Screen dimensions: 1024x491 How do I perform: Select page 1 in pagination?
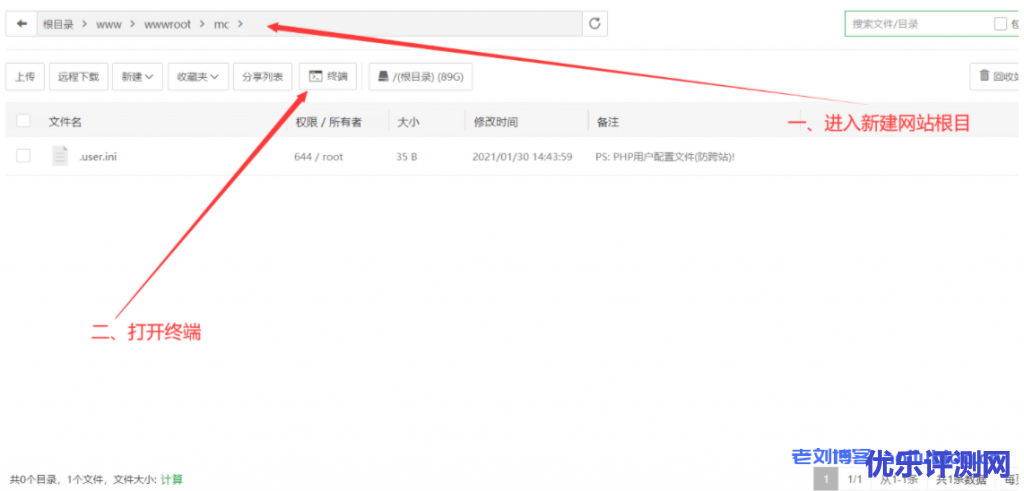coord(826,479)
